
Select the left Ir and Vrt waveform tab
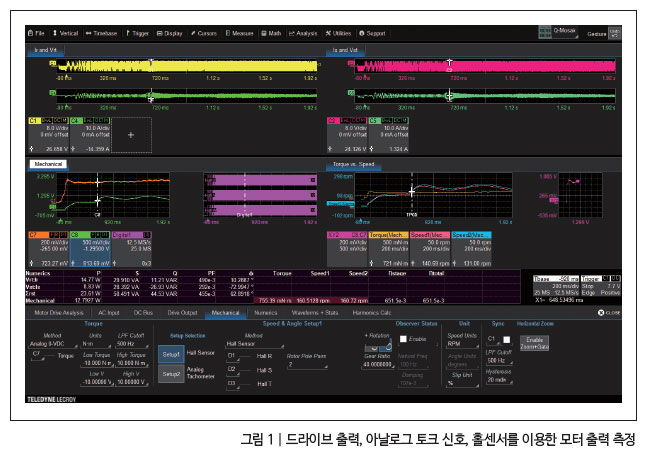[x=45, y=50]
